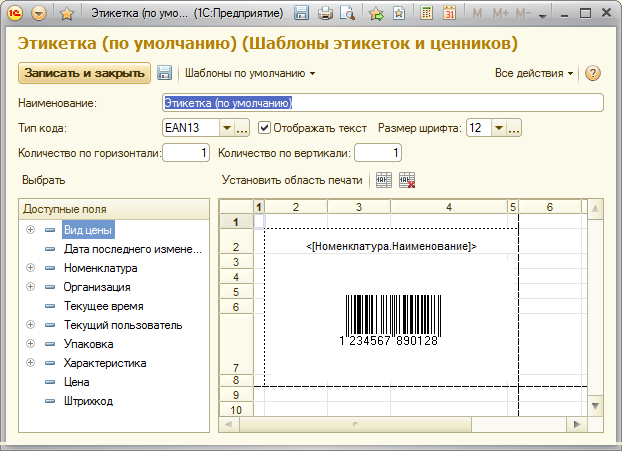Click the save diskette icon beside Записать и закрыть
The image size is (622, 451).
tap(164, 73)
